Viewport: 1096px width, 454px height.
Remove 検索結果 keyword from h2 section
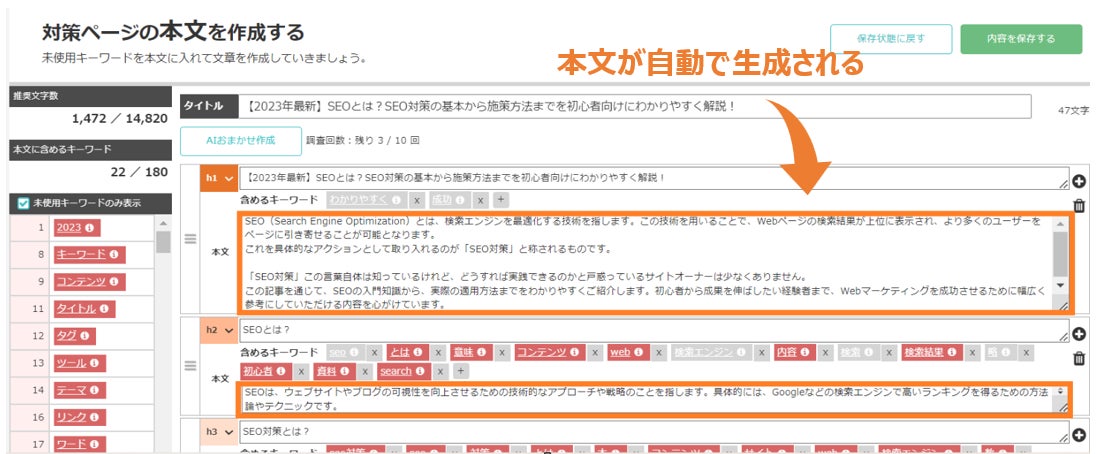(972, 352)
